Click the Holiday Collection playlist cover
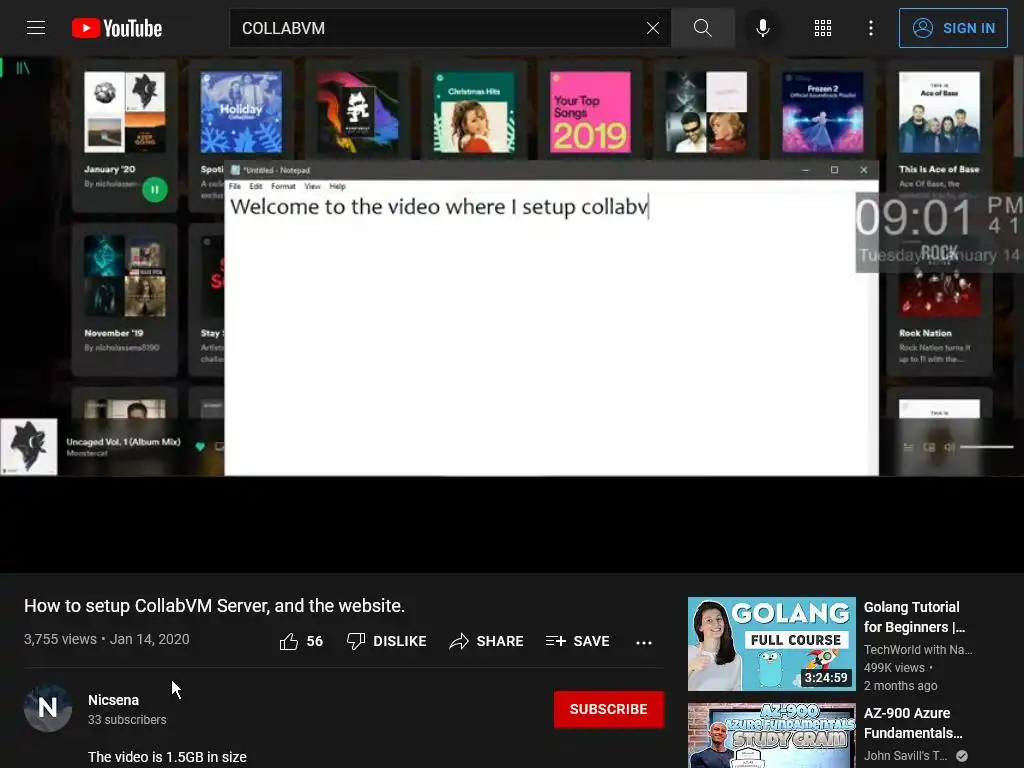Viewport: 1024px width, 768px height. coord(241,112)
